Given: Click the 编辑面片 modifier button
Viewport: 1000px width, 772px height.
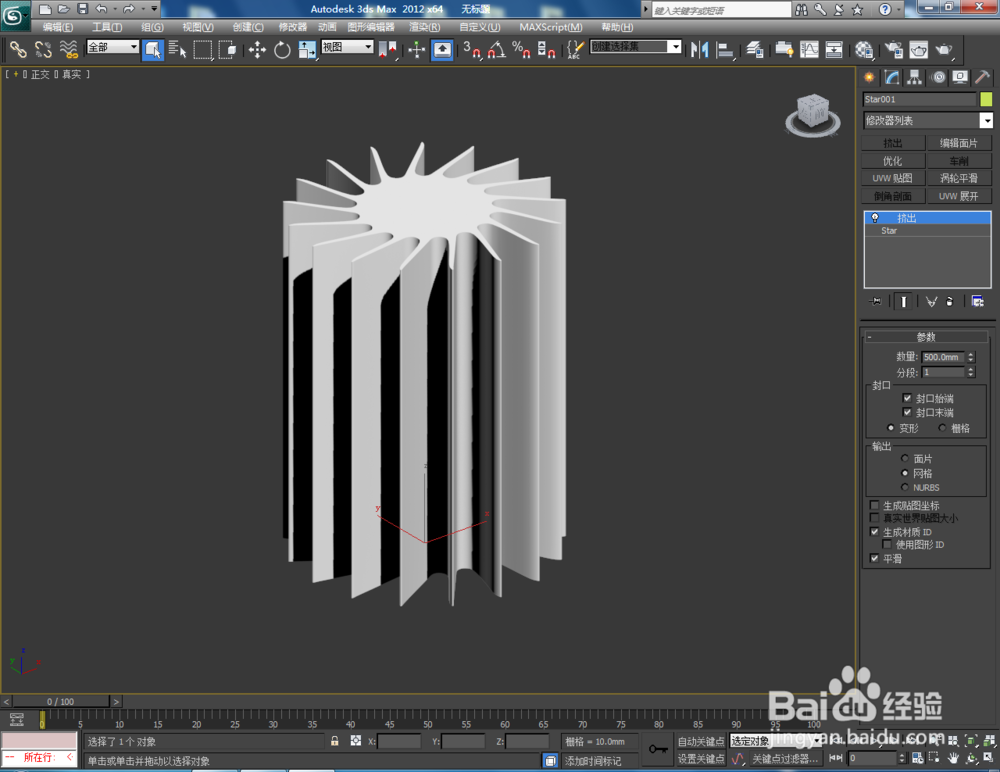Looking at the screenshot, I should pyautogui.click(x=959, y=143).
